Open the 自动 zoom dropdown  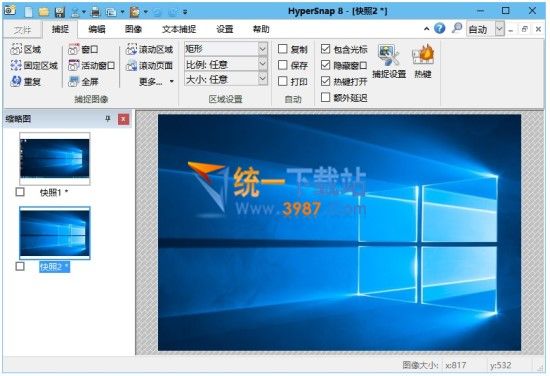(499, 29)
